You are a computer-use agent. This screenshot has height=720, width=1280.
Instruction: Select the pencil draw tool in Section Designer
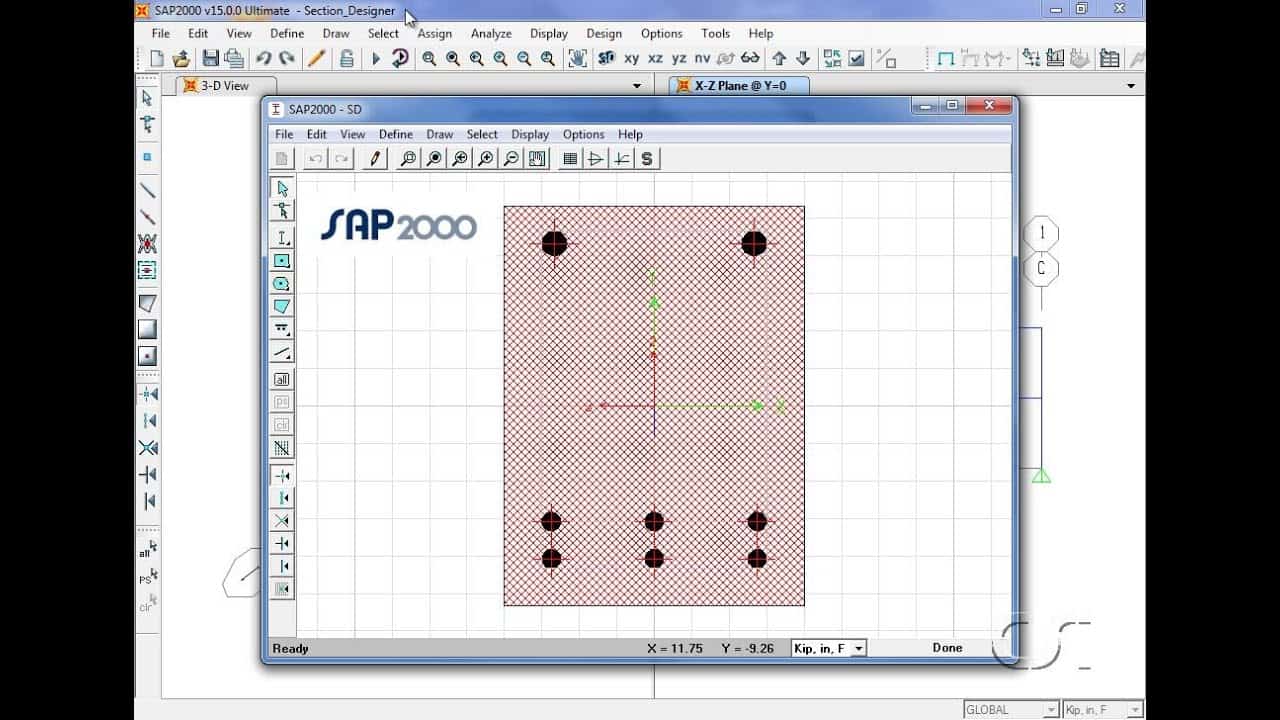376,158
